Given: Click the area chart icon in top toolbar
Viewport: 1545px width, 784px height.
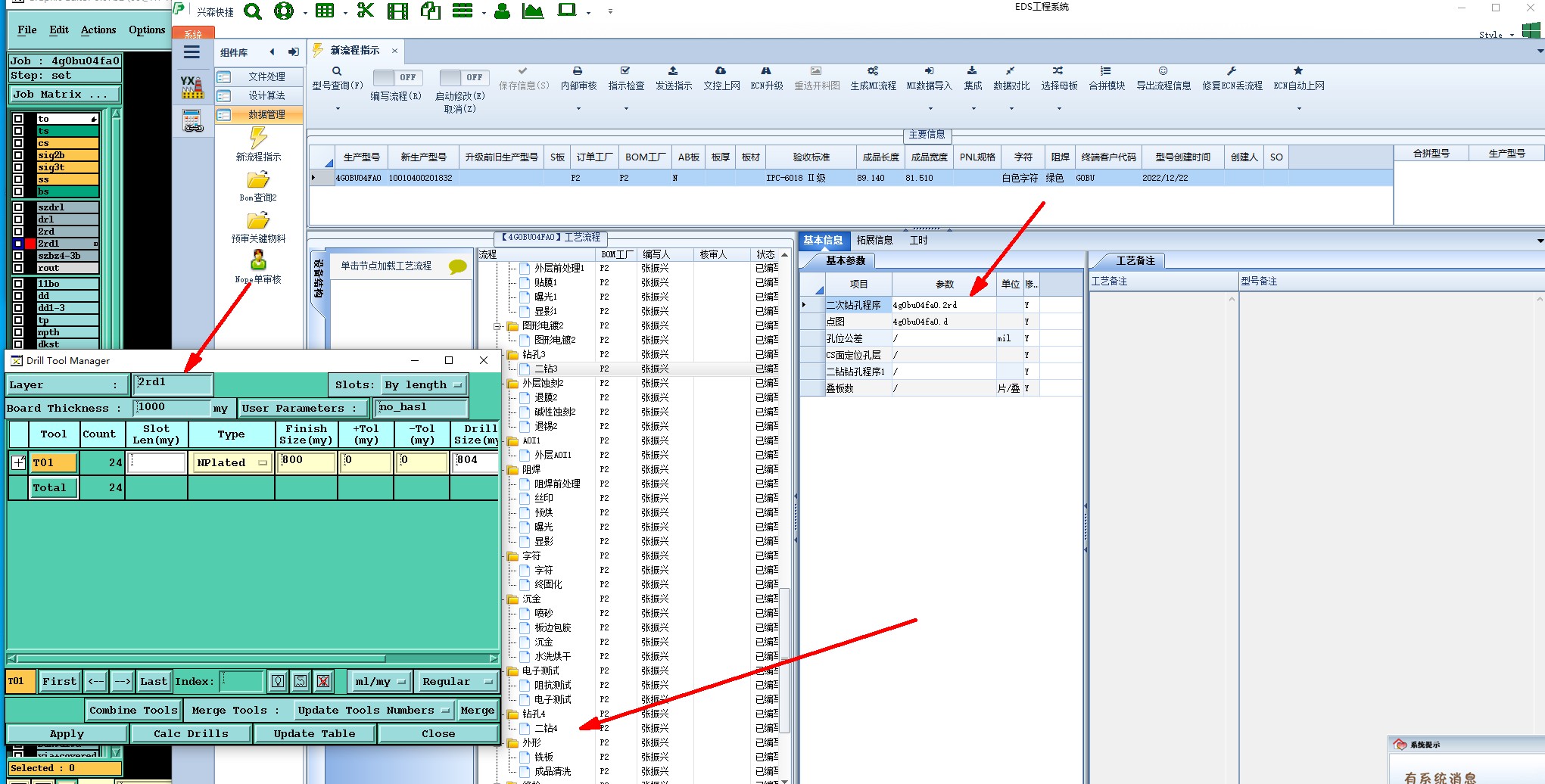Looking at the screenshot, I should coord(533,11).
